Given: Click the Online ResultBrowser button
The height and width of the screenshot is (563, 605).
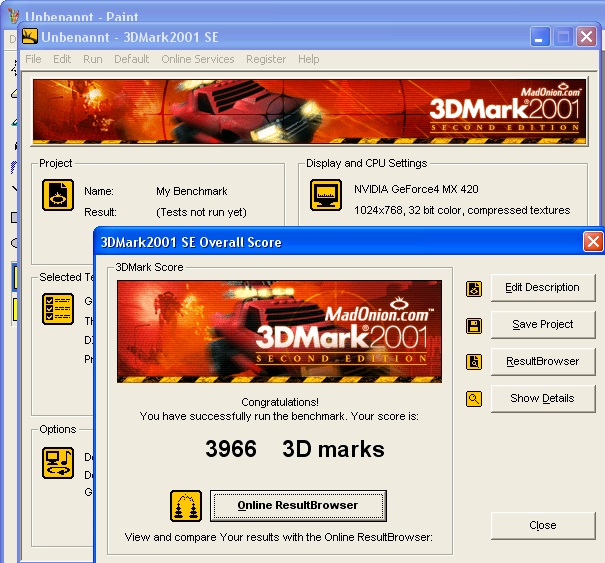Looking at the screenshot, I should [x=298, y=506].
